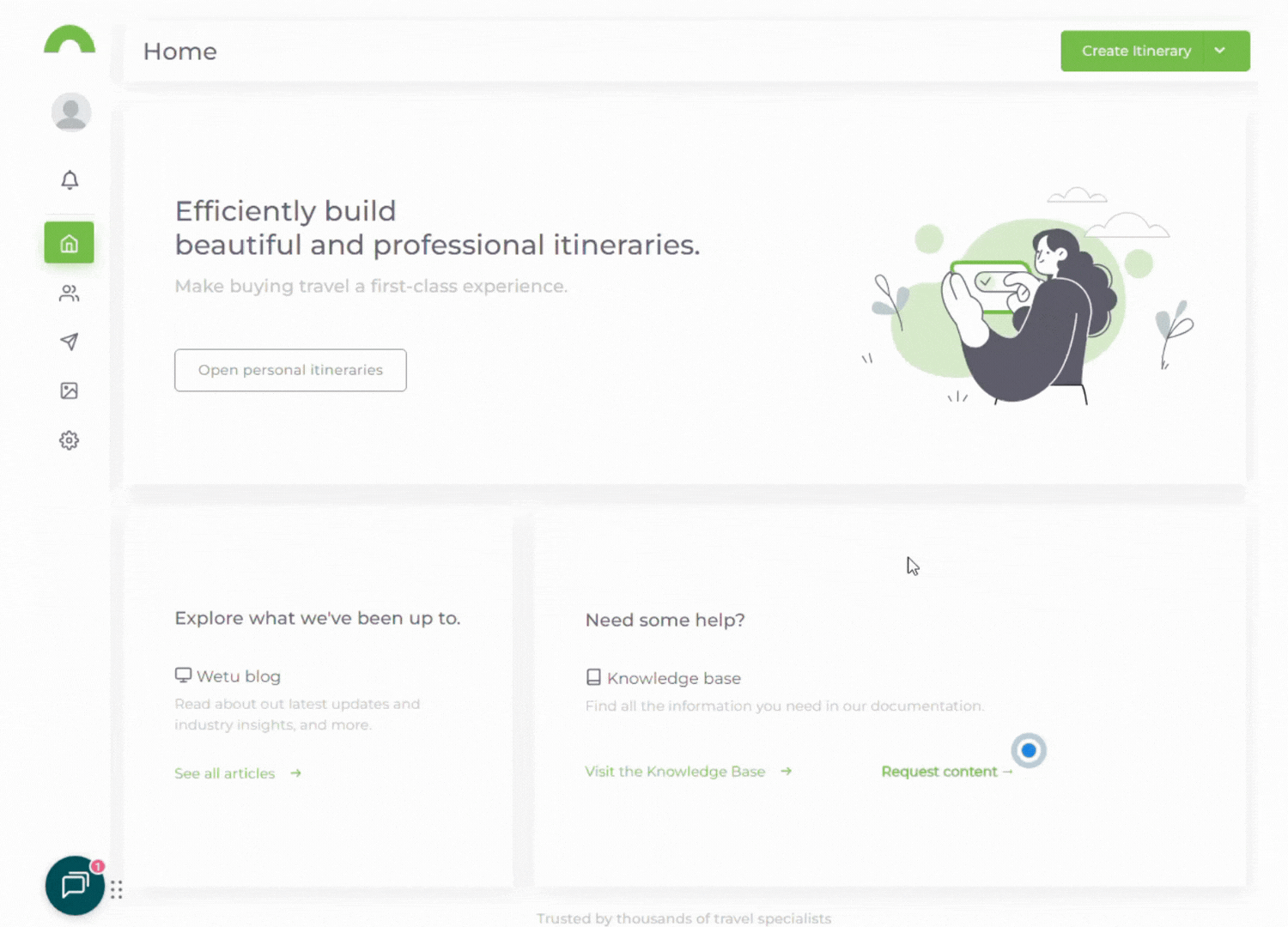Click the blue pulsing hotspot marker
Image resolution: width=1288 pixels, height=927 pixels.
coord(1028,750)
